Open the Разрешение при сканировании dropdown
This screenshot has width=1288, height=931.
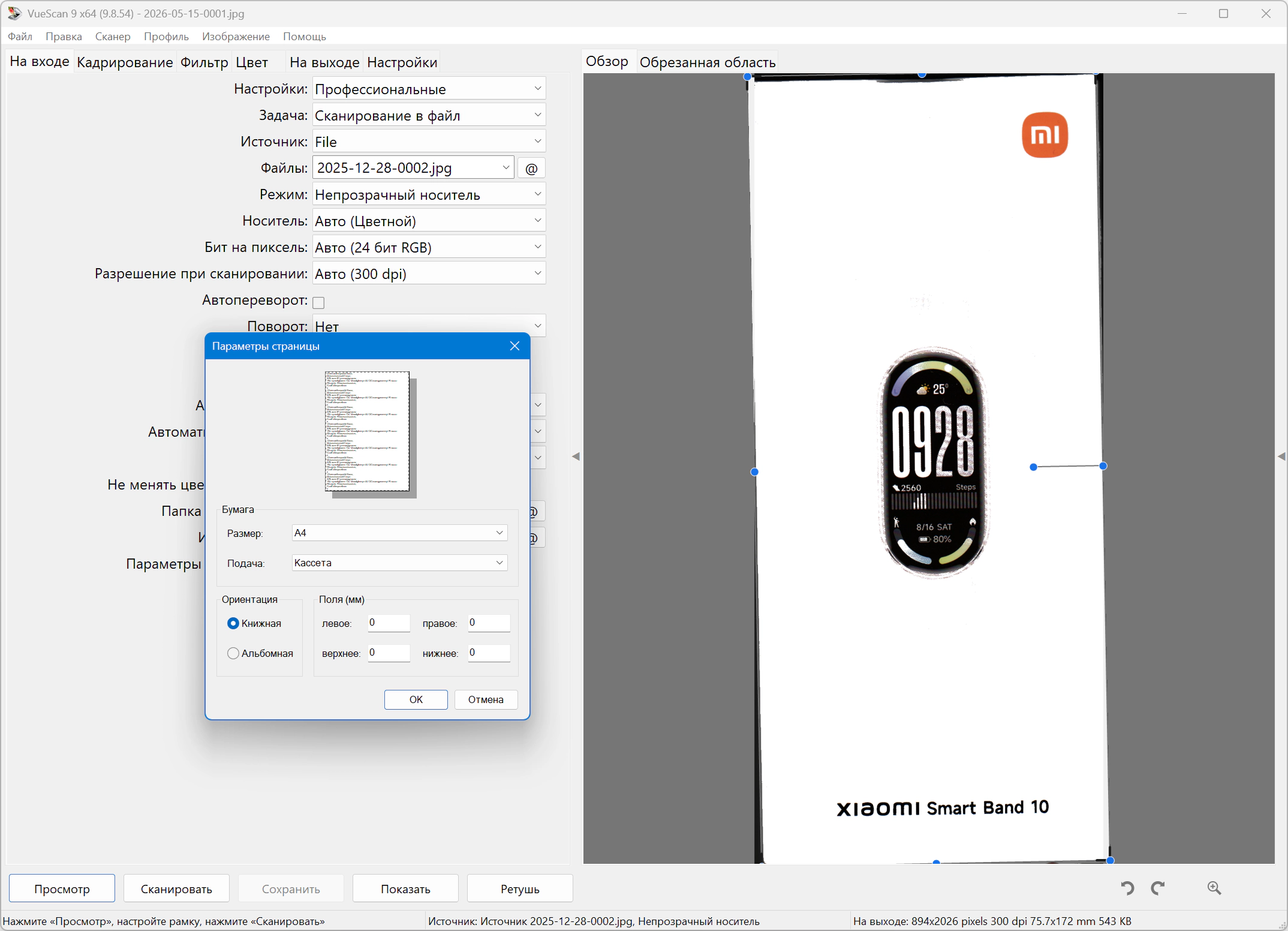point(429,274)
